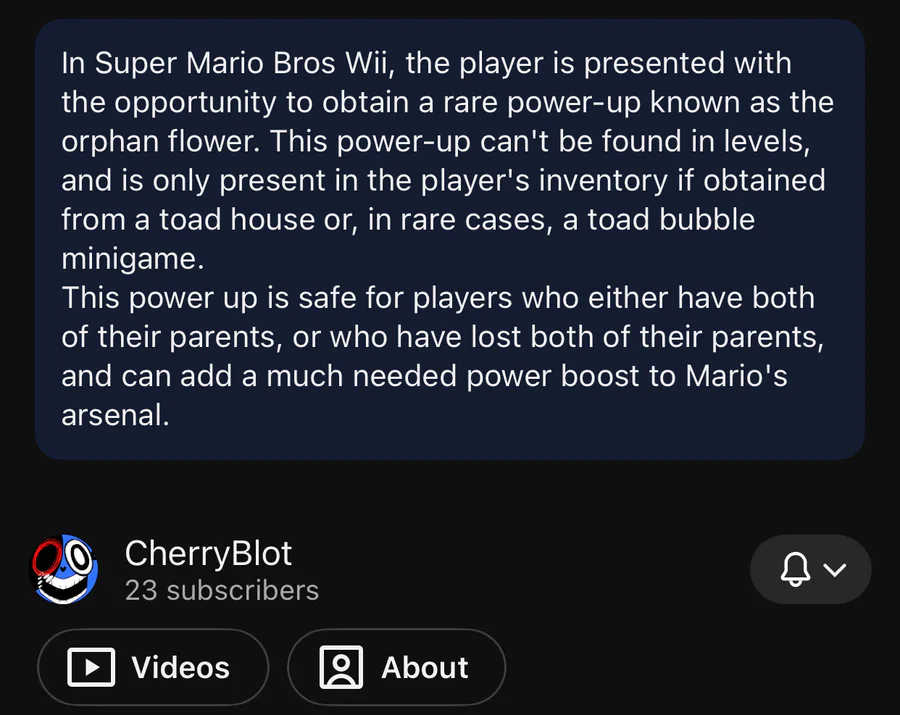900x715 pixels.
Task: Select the line starting "This power up is safe"
Action: coord(438,298)
